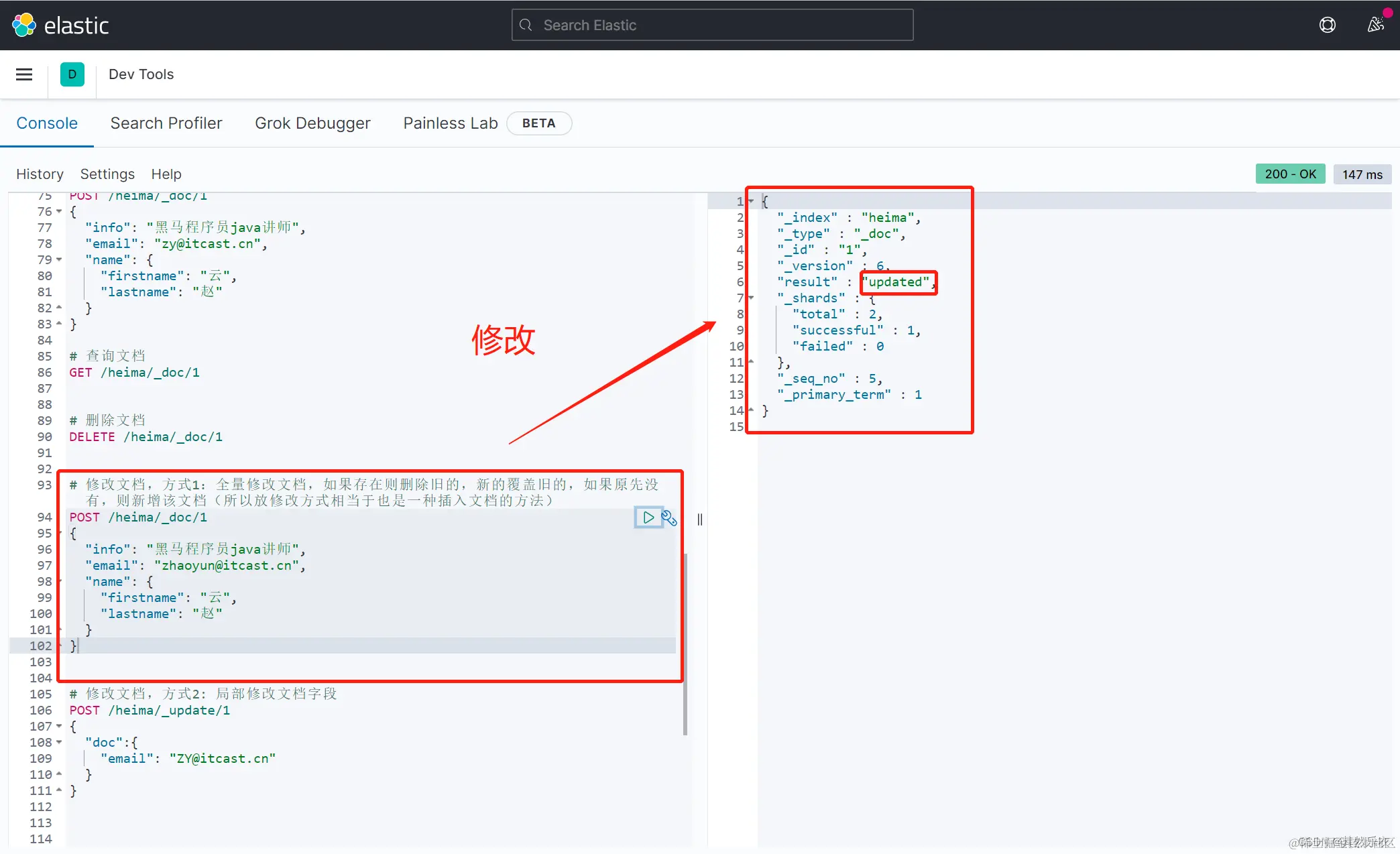The width and height of the screenshot is (1400, 854).
Task: Click the green D space avatar
Action: (x=72, y=74)
